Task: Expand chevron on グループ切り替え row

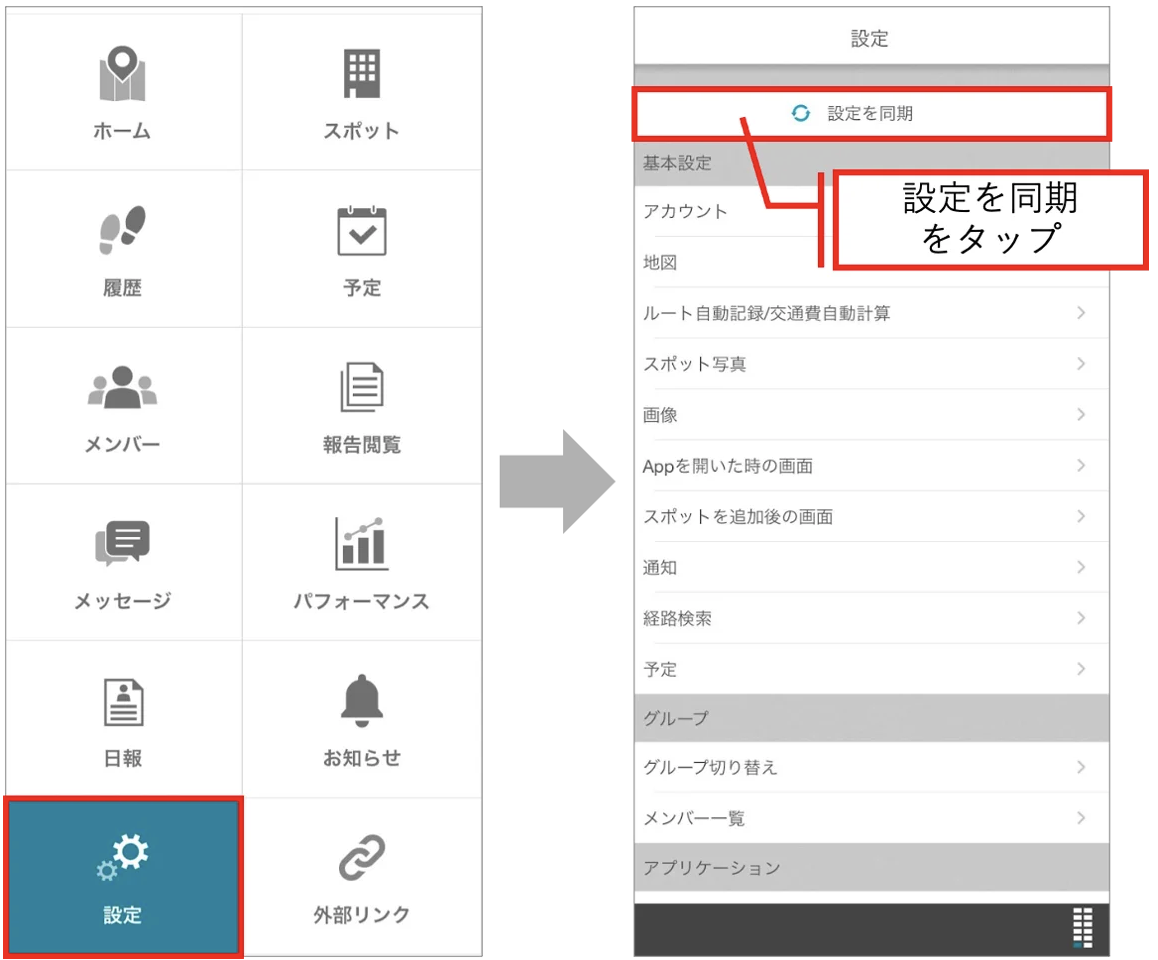Action: [x=1081, y=768]
